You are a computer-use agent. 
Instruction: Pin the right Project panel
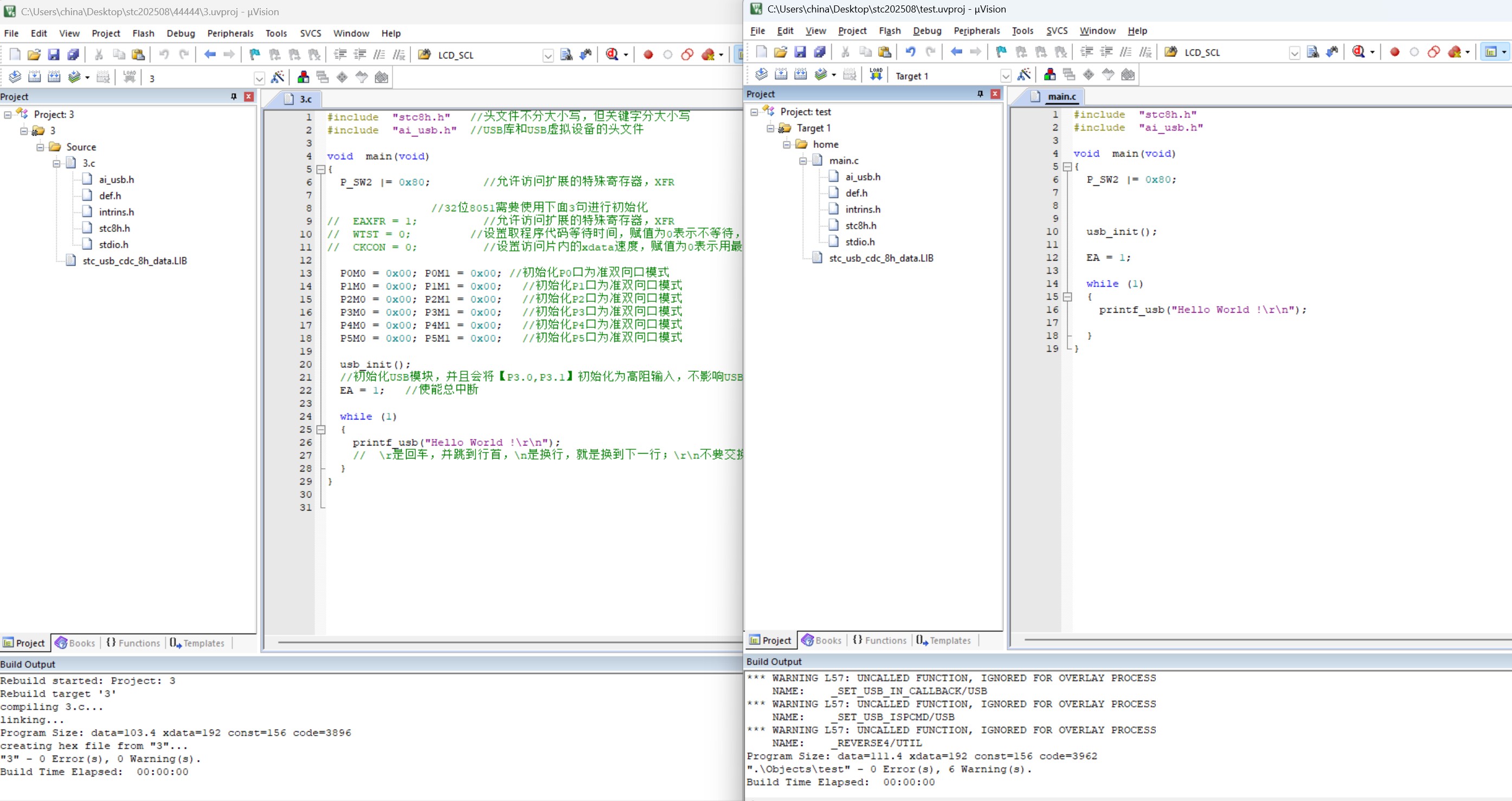(980, 94)
